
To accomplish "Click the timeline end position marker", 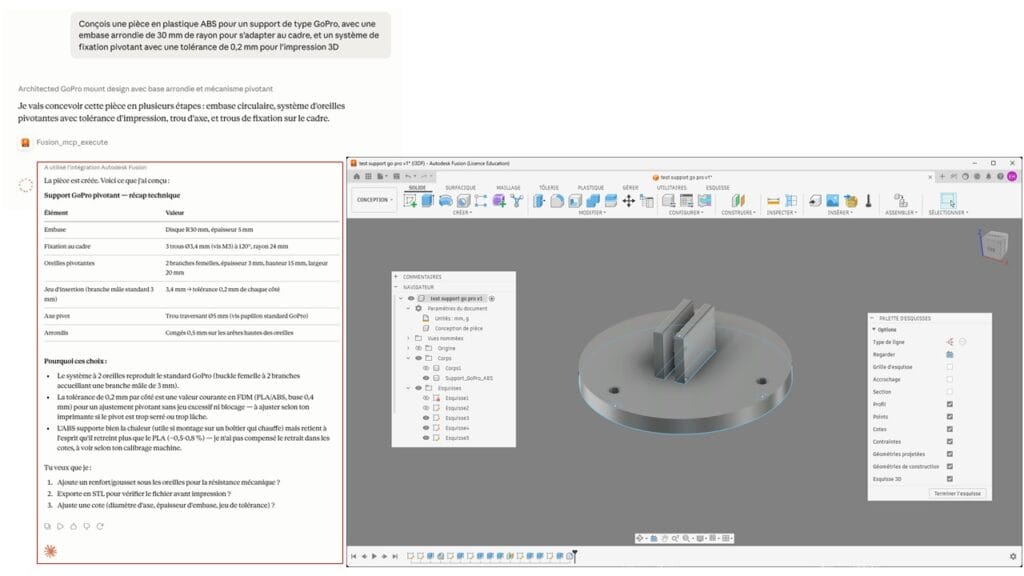I will (x=575, y=555).
